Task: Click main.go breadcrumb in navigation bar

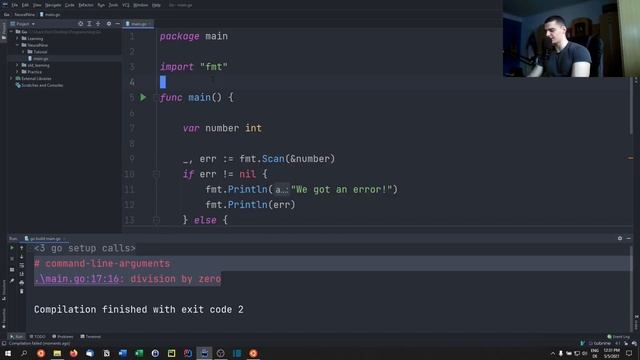Action: click(50, 14)
